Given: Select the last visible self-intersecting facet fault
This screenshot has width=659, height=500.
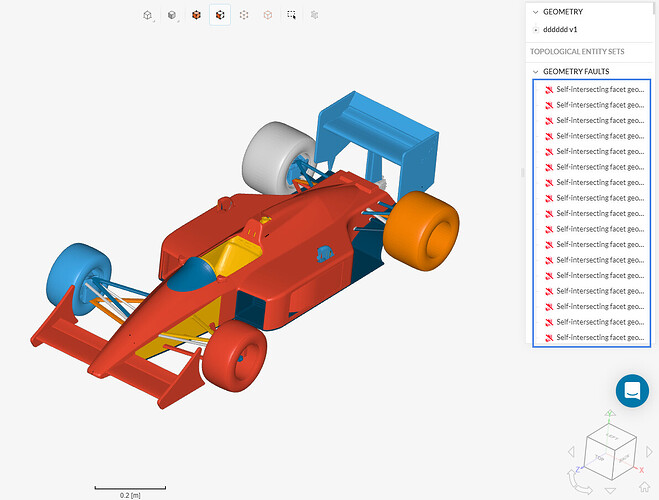Looking at the screenshot, I should click(x=592, y=337).
